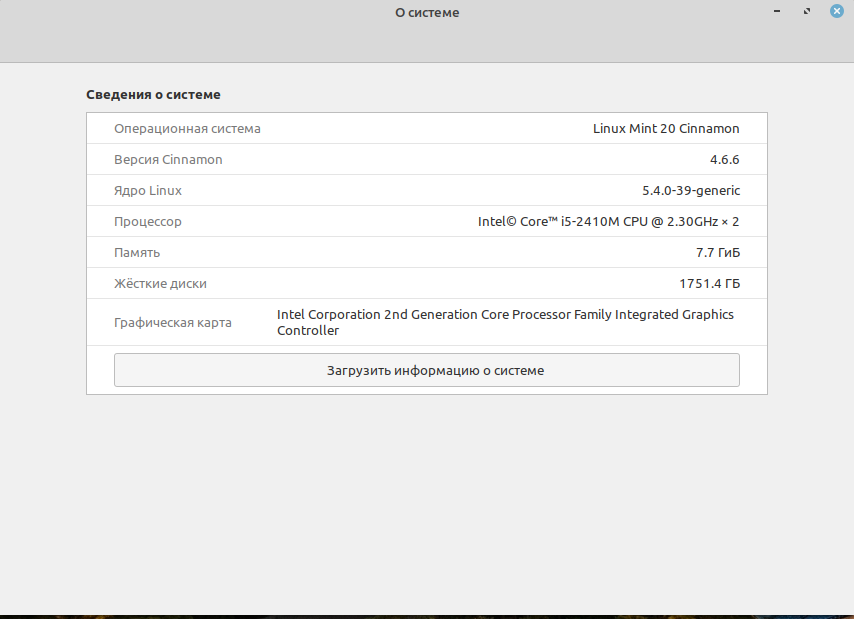Click the Процессор label
The image size is (854, 619).
(148, 222)
